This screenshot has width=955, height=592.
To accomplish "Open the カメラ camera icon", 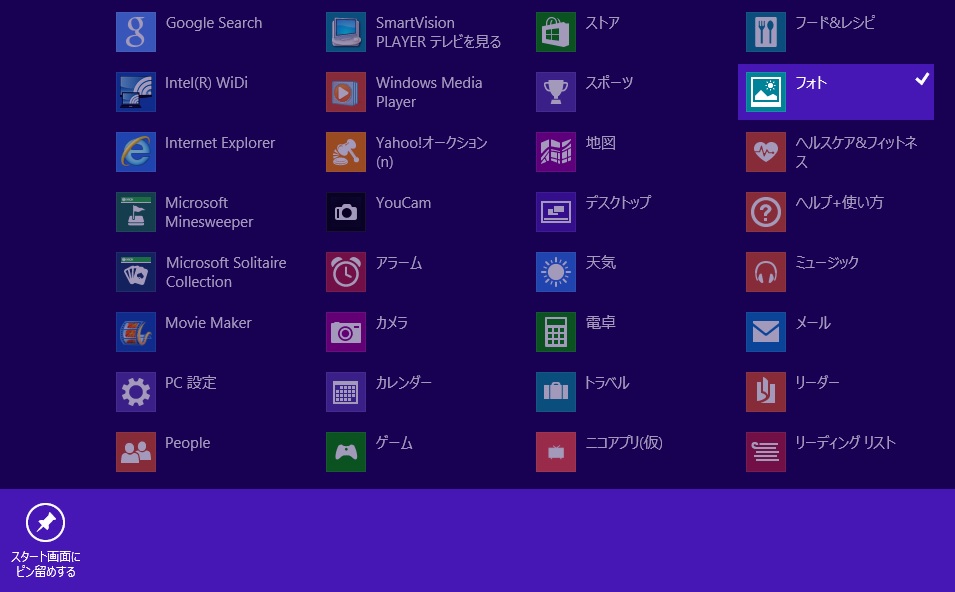I will click(346, 332).
